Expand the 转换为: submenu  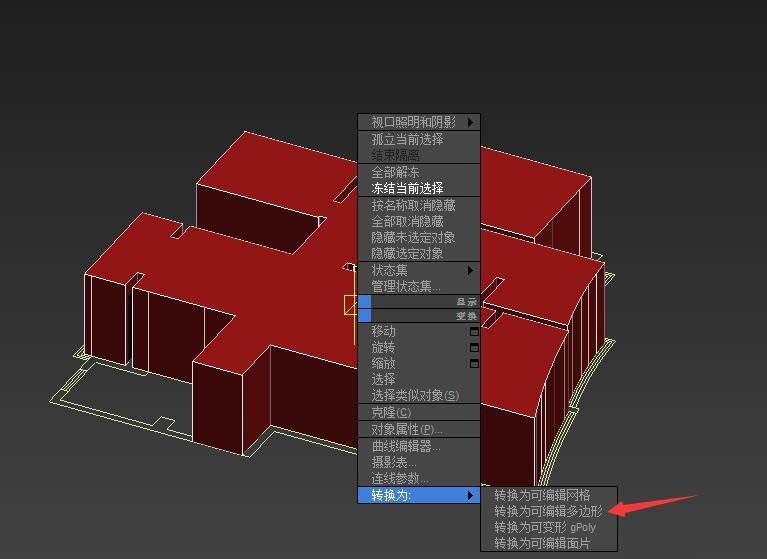[419, 495]
